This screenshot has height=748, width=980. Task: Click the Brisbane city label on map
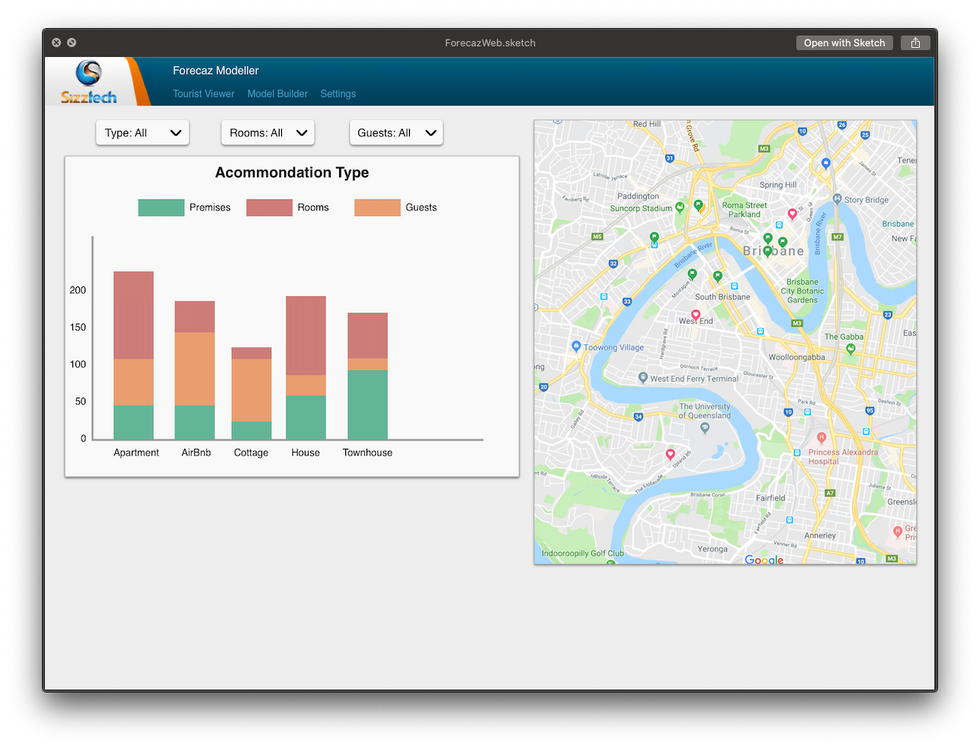click(x=774, y=251)
